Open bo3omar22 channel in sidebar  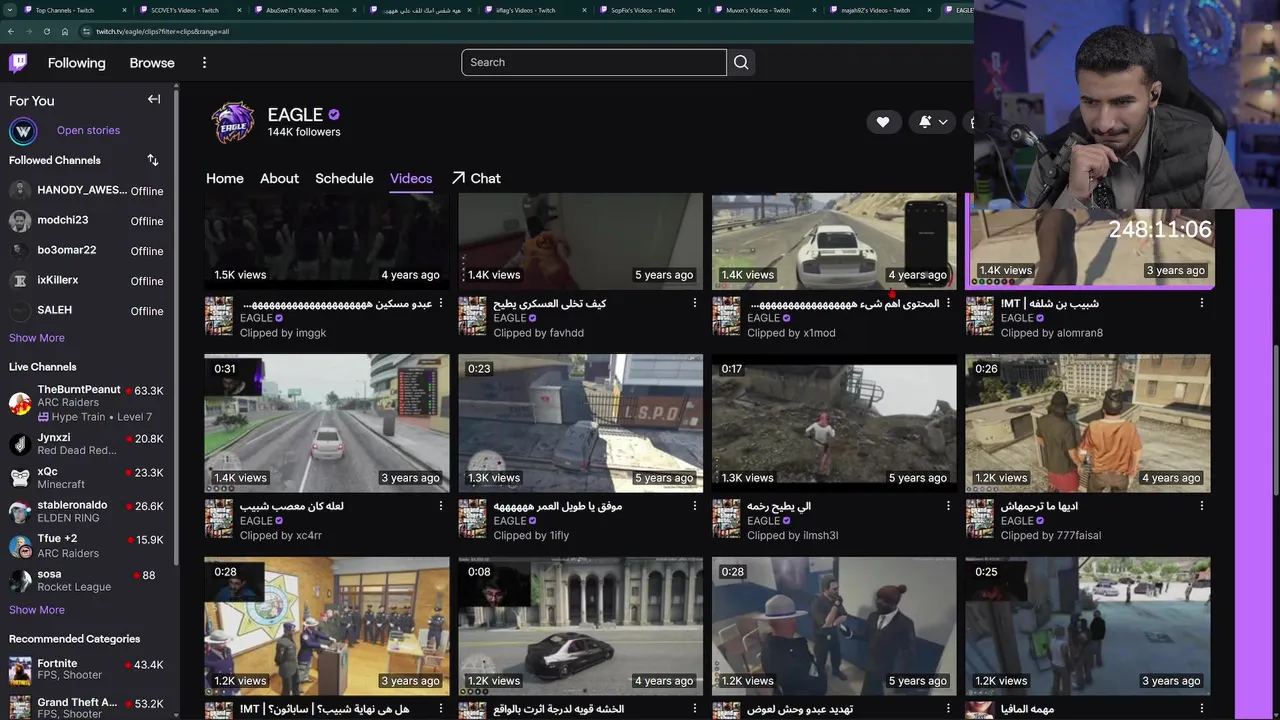pyautogui.click(x=88, y=251)
